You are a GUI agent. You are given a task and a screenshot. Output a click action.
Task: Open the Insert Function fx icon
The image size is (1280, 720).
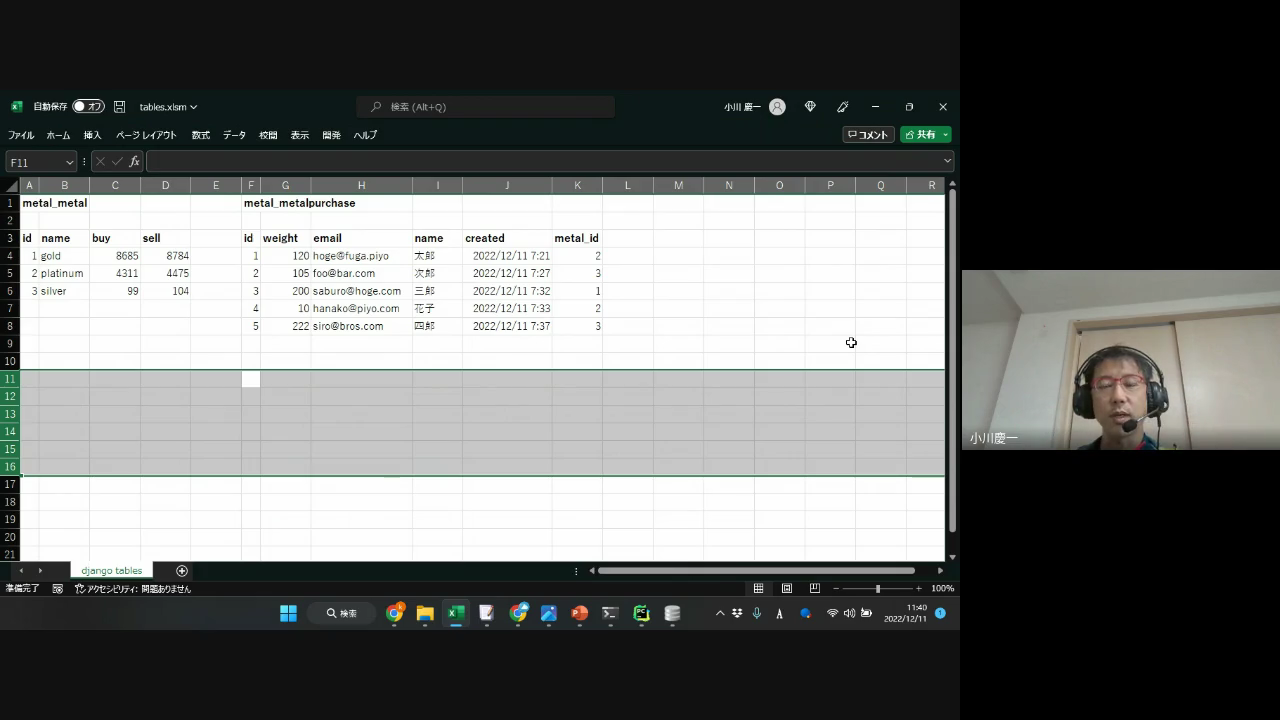click(x=134, y=162)
